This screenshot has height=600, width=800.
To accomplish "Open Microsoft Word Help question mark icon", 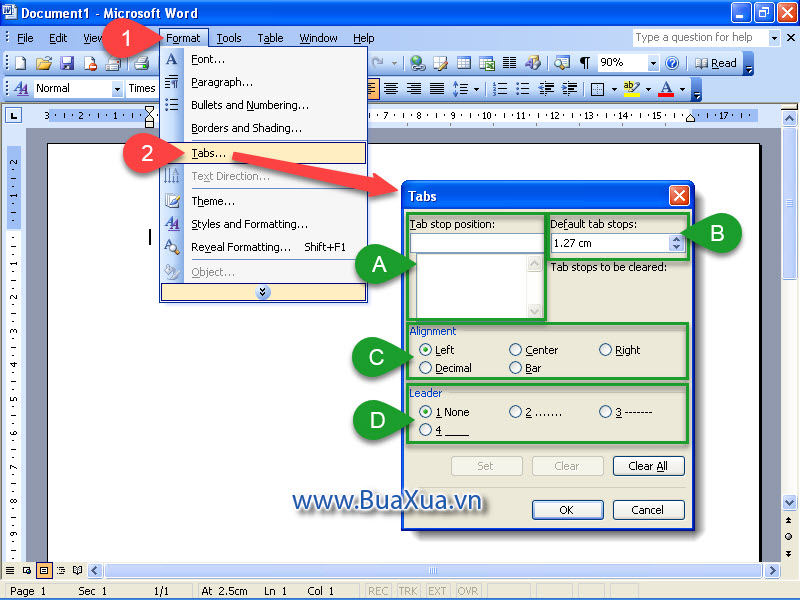I will (672, 63).
